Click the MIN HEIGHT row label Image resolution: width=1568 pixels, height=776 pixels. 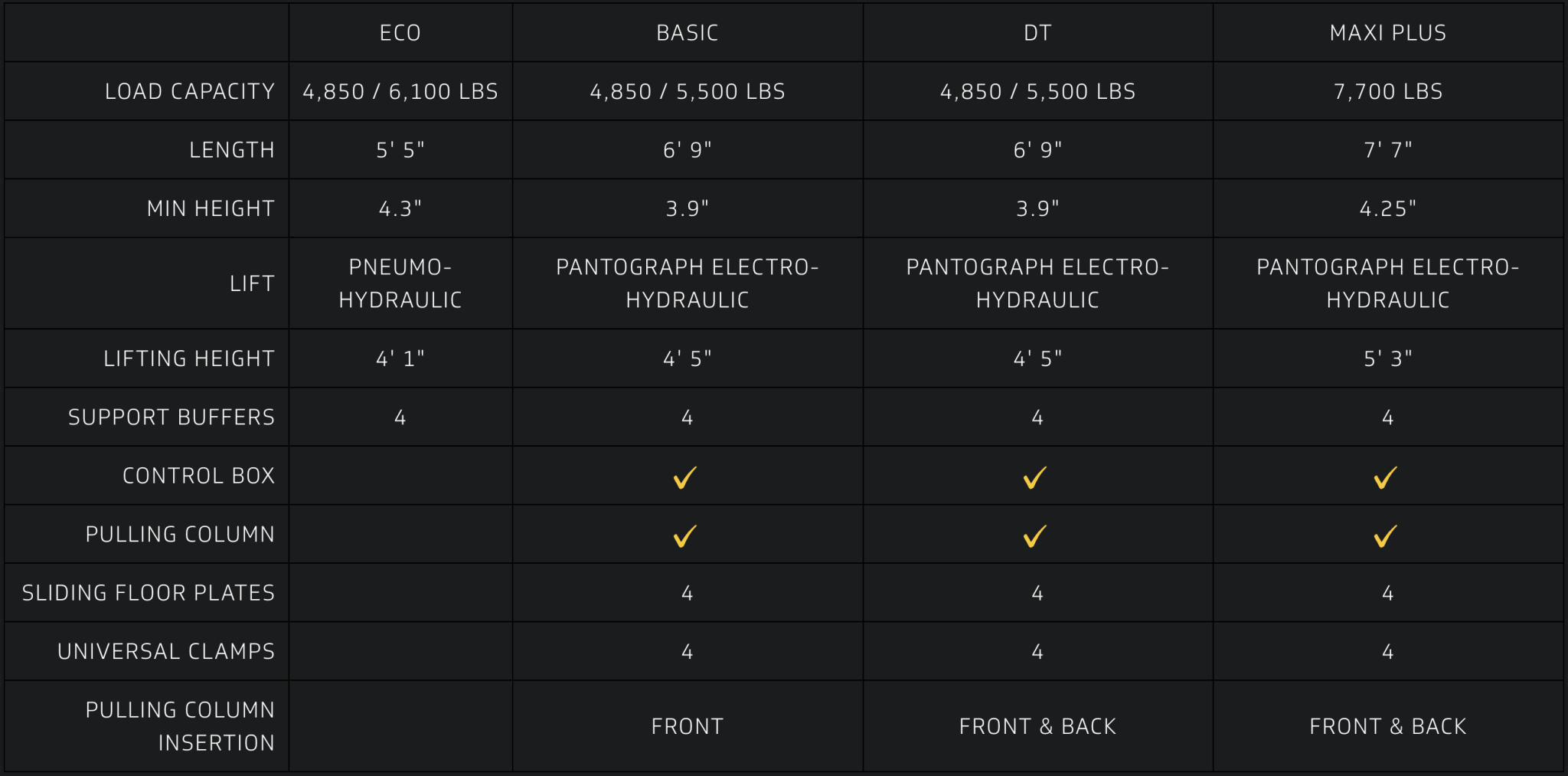(211, 208)
